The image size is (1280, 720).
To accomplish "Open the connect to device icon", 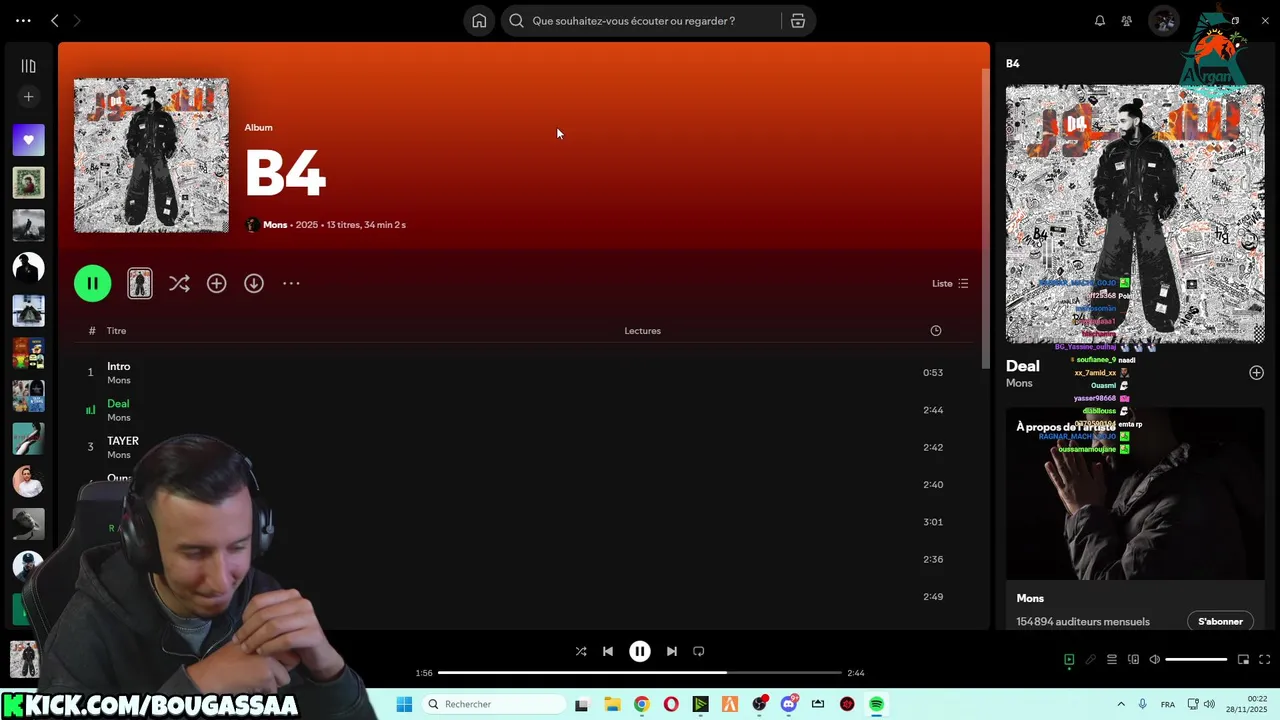I will pyautogui.click(x=1133, y=660).
